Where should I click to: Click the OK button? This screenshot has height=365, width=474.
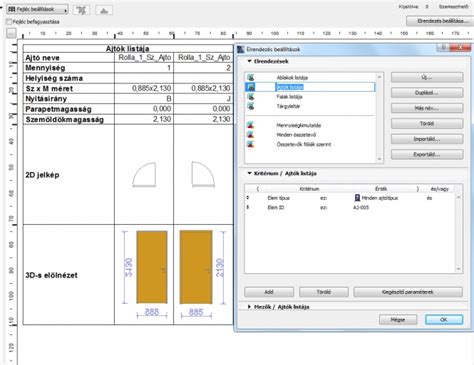click(x=444, y=320)
